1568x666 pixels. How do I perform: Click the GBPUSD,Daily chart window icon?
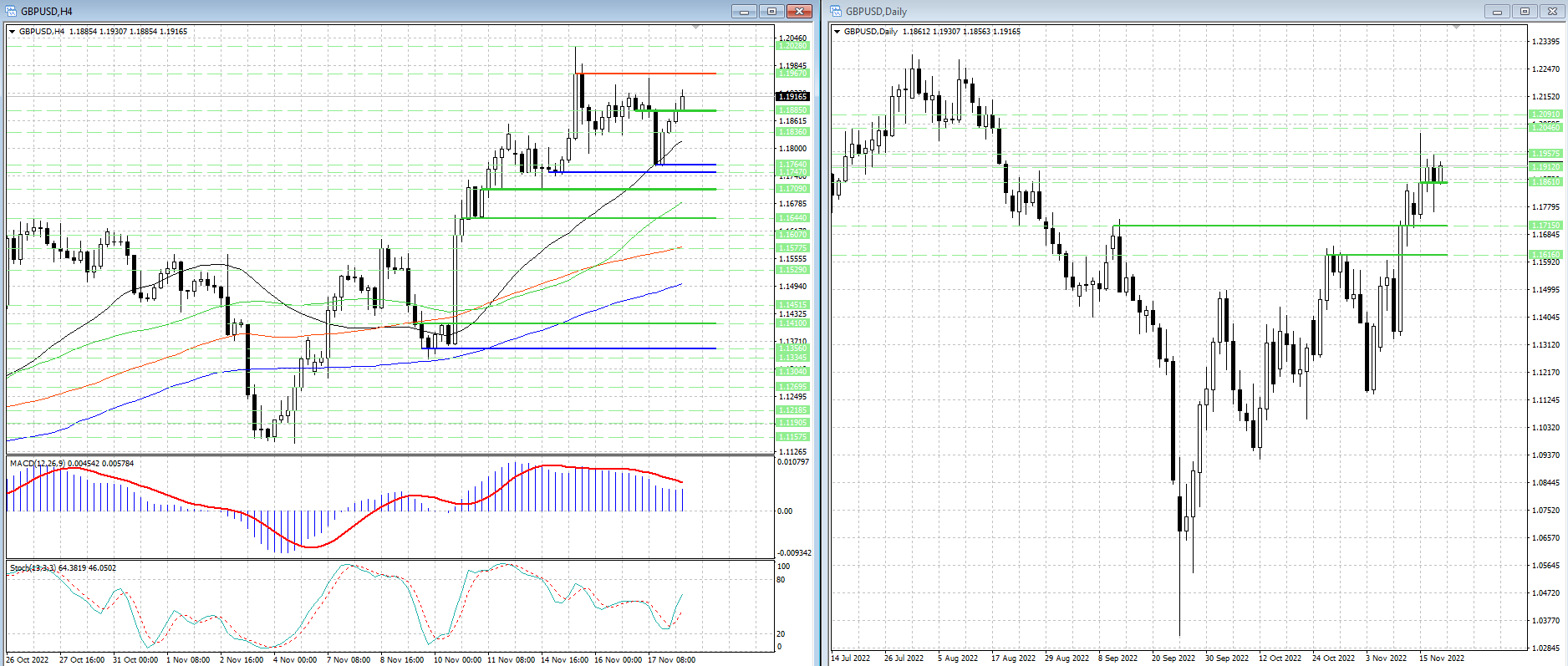tap(836, 11)
